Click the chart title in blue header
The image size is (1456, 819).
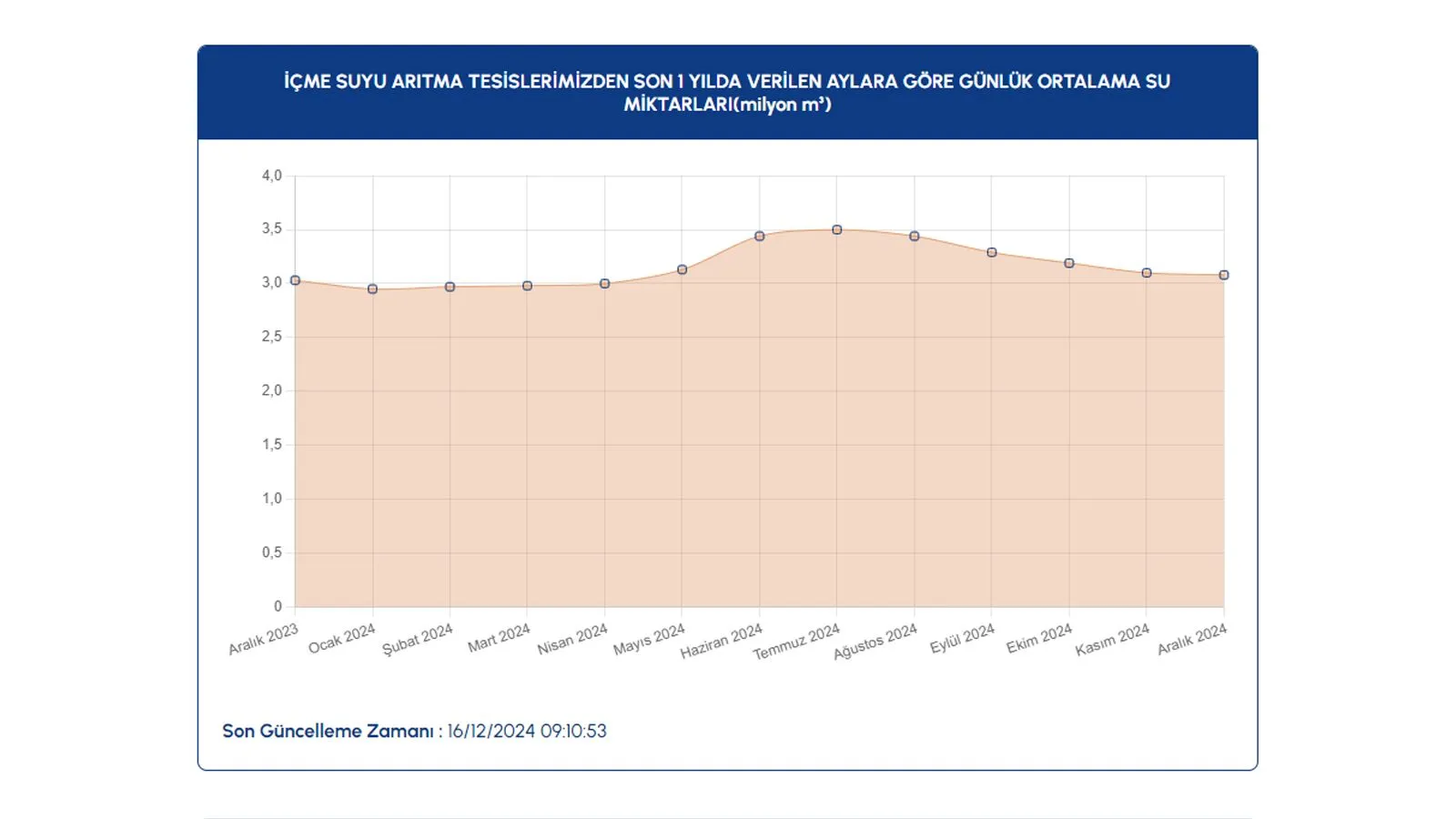tap(727, 93)
